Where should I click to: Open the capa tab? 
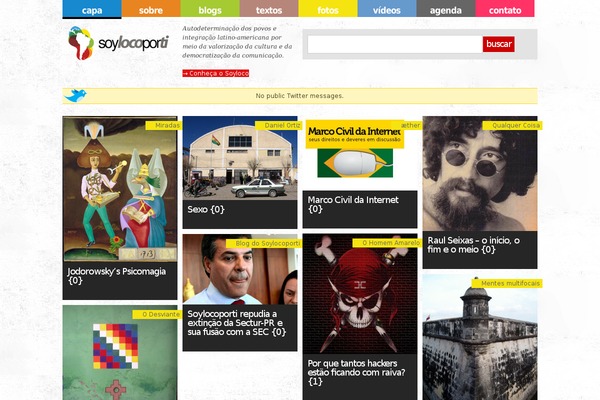point(92,9)
